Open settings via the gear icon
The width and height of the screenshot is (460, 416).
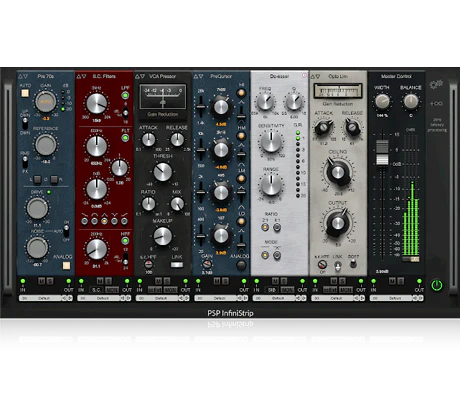pyautogui.click(x=436, y=84)
